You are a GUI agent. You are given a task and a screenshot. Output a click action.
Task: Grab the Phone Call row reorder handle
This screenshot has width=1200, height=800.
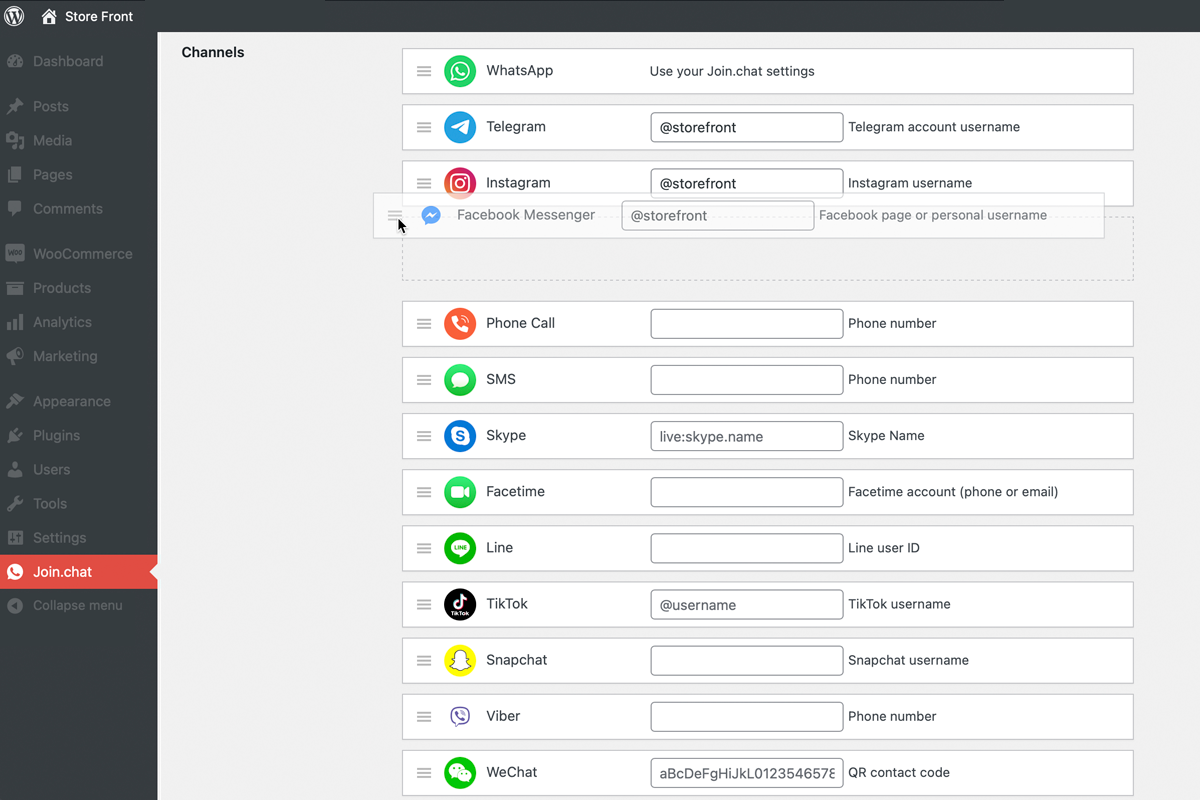(x=424, y=323)
